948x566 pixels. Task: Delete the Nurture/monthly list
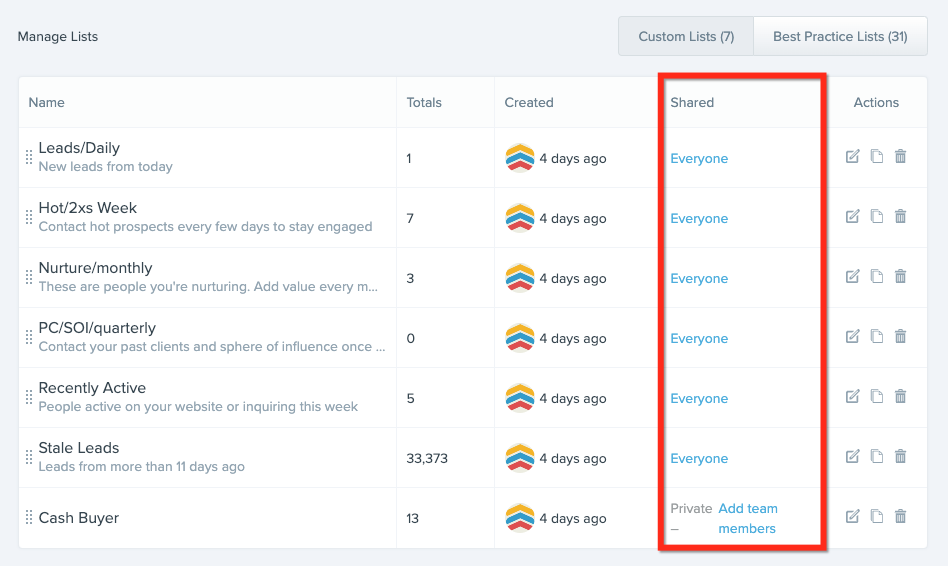click(900, 277)
